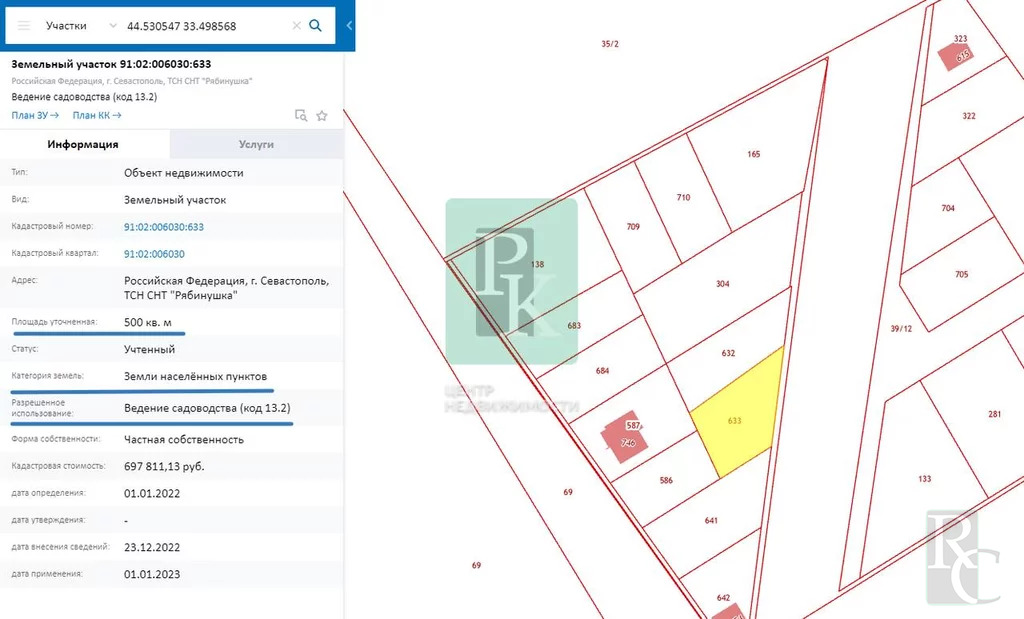
Task: Switch to the Услуги tab
Action: (x=256, y=144)
